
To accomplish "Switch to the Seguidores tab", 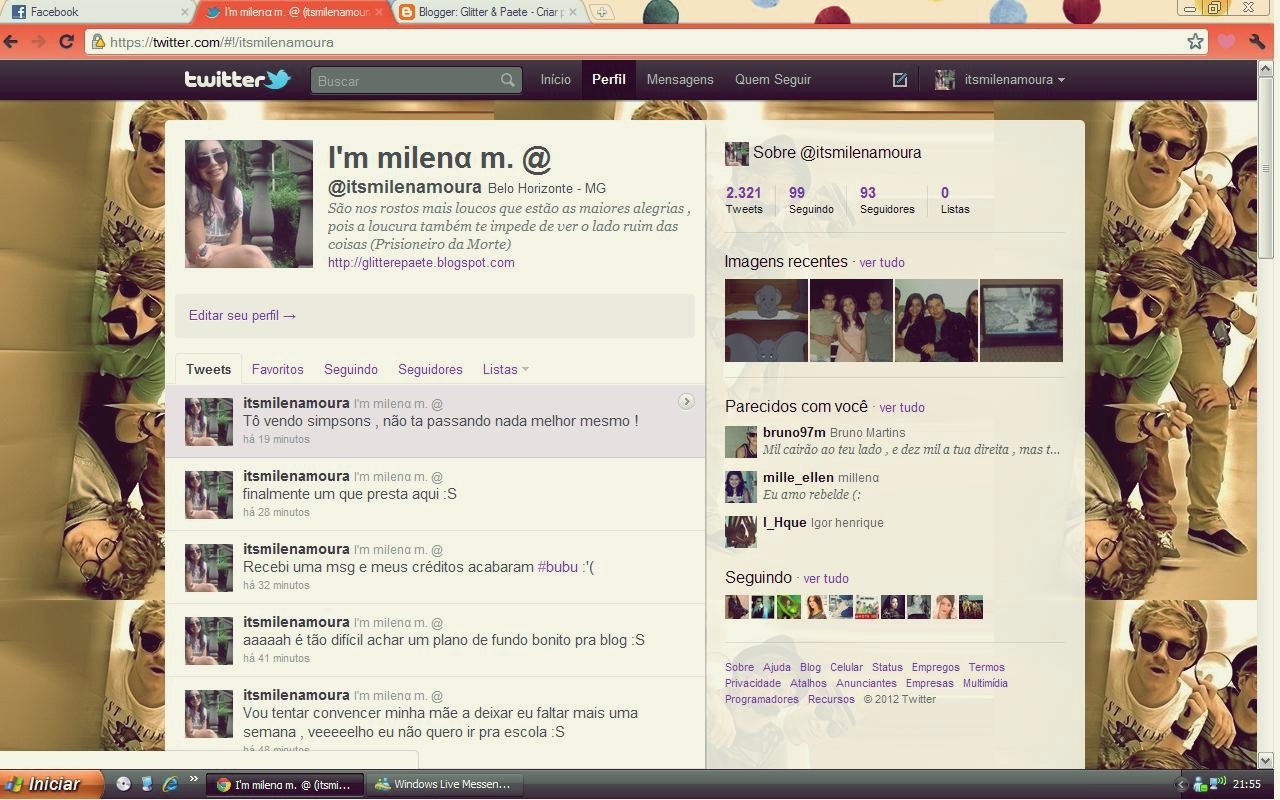I will point(430,369).
